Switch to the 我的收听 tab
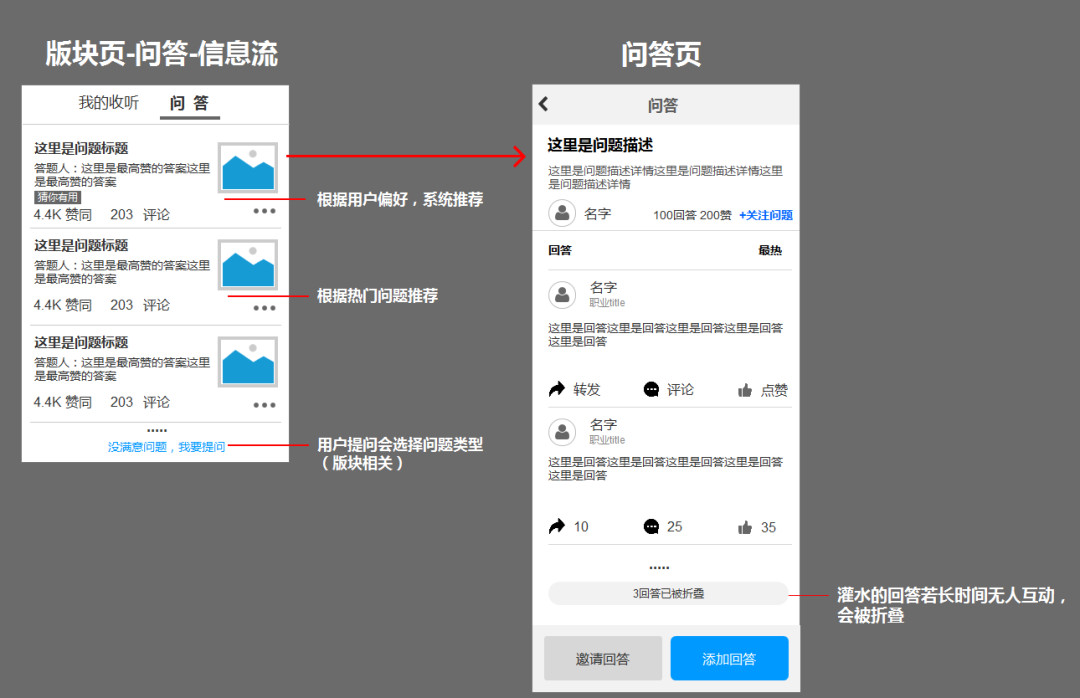The width and height of the screenshot is (1080, 698). point(109,103)
